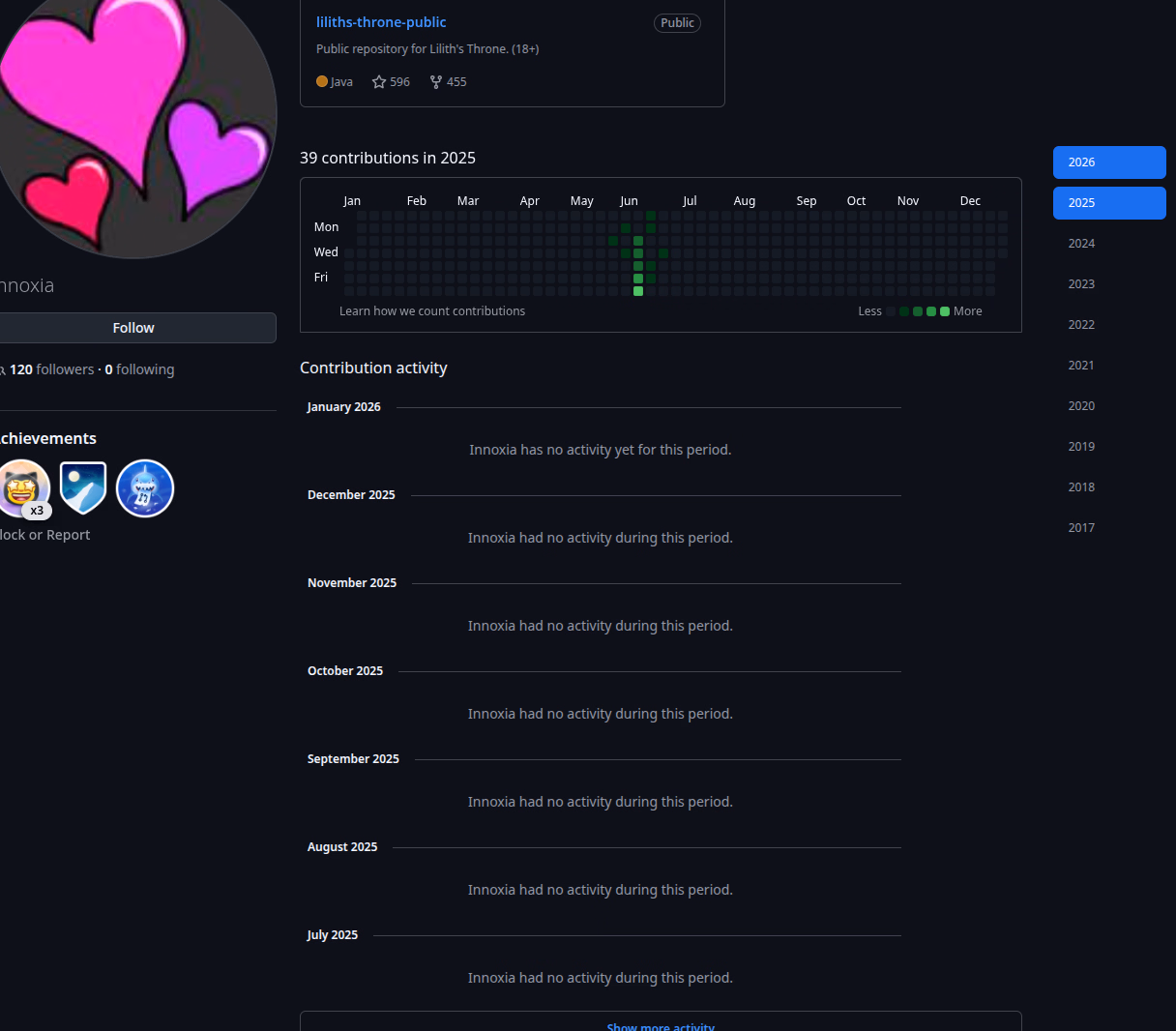Viewport: 1176px width, 1031px height.
Task: Open the 0 following list
Action: click(x=139, y=369)
